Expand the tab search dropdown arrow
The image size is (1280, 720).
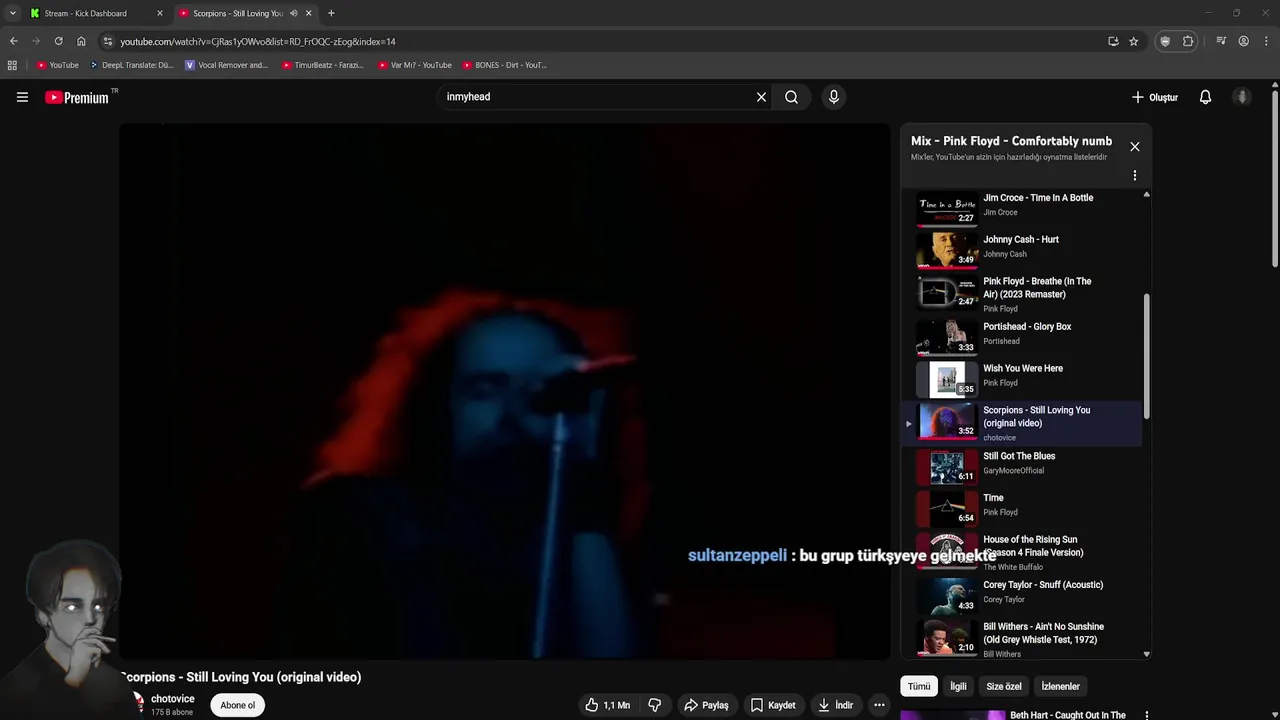tap(12, 13)
